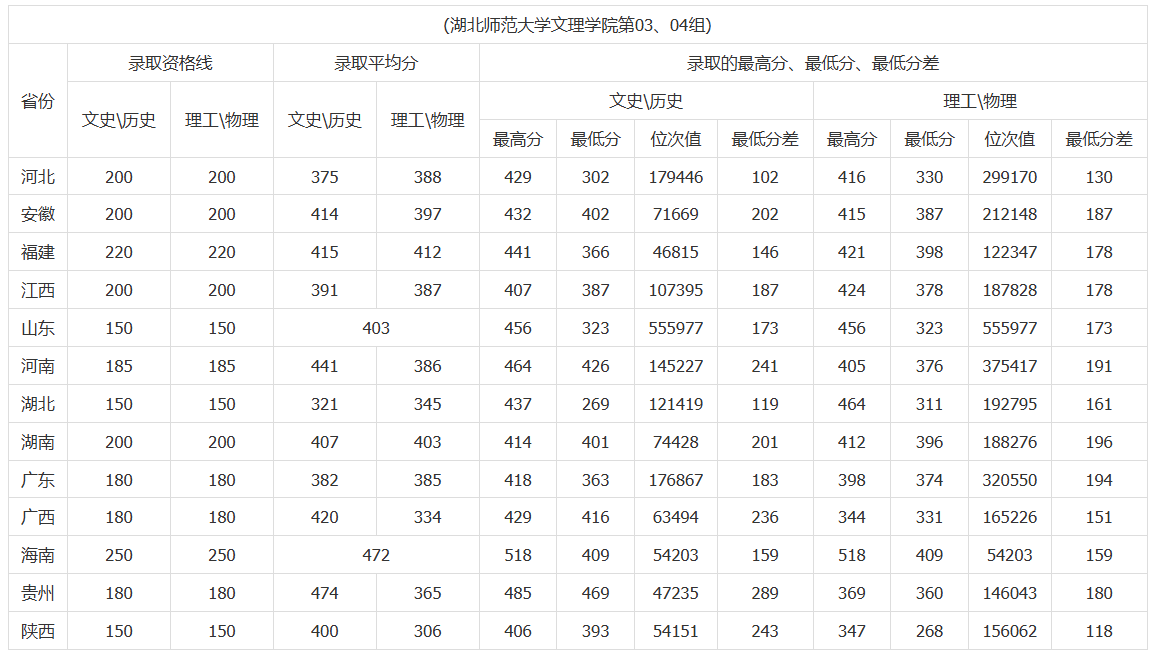Select the 山东 province row label
The image size is (1153, 656).
pos(38,328)
